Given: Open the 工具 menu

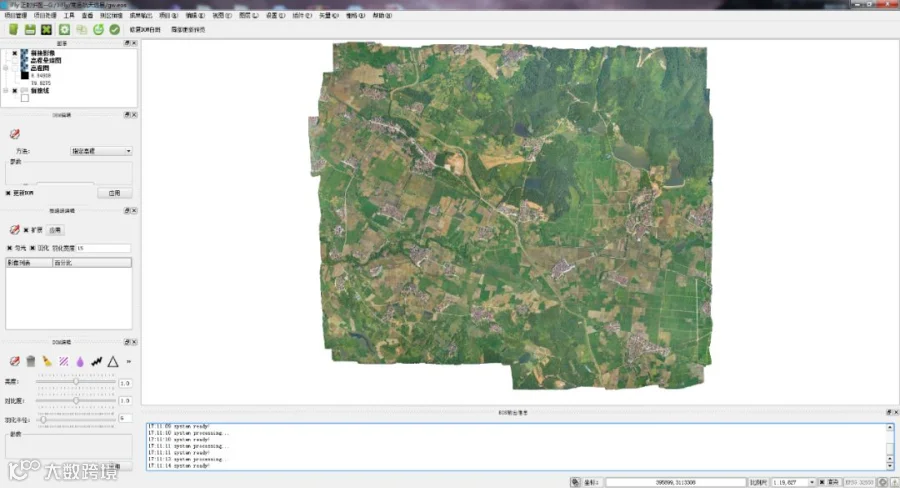Looking at the screenshot, I should 69,16.
